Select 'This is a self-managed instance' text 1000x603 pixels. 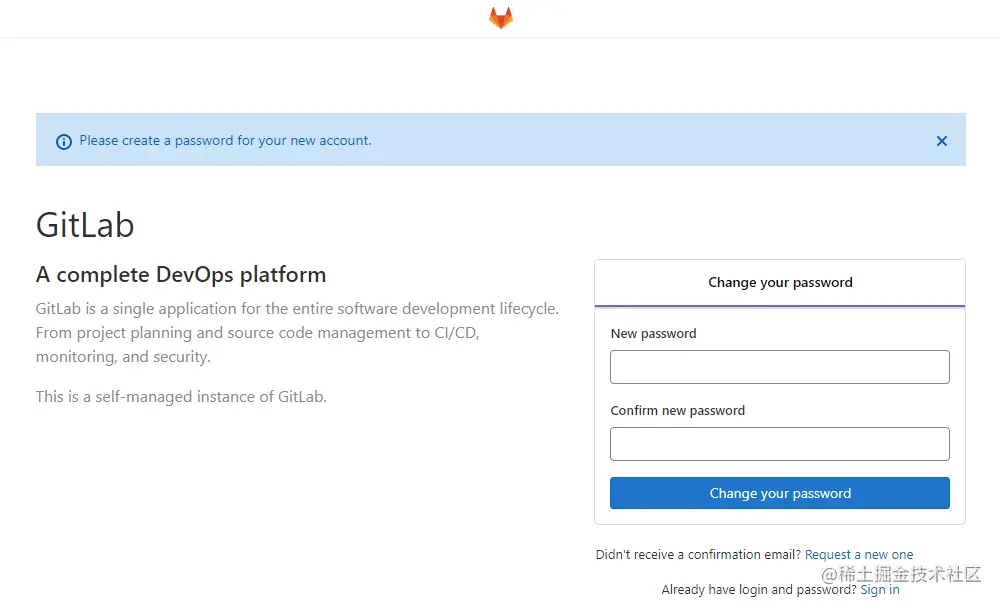[181, 396]
